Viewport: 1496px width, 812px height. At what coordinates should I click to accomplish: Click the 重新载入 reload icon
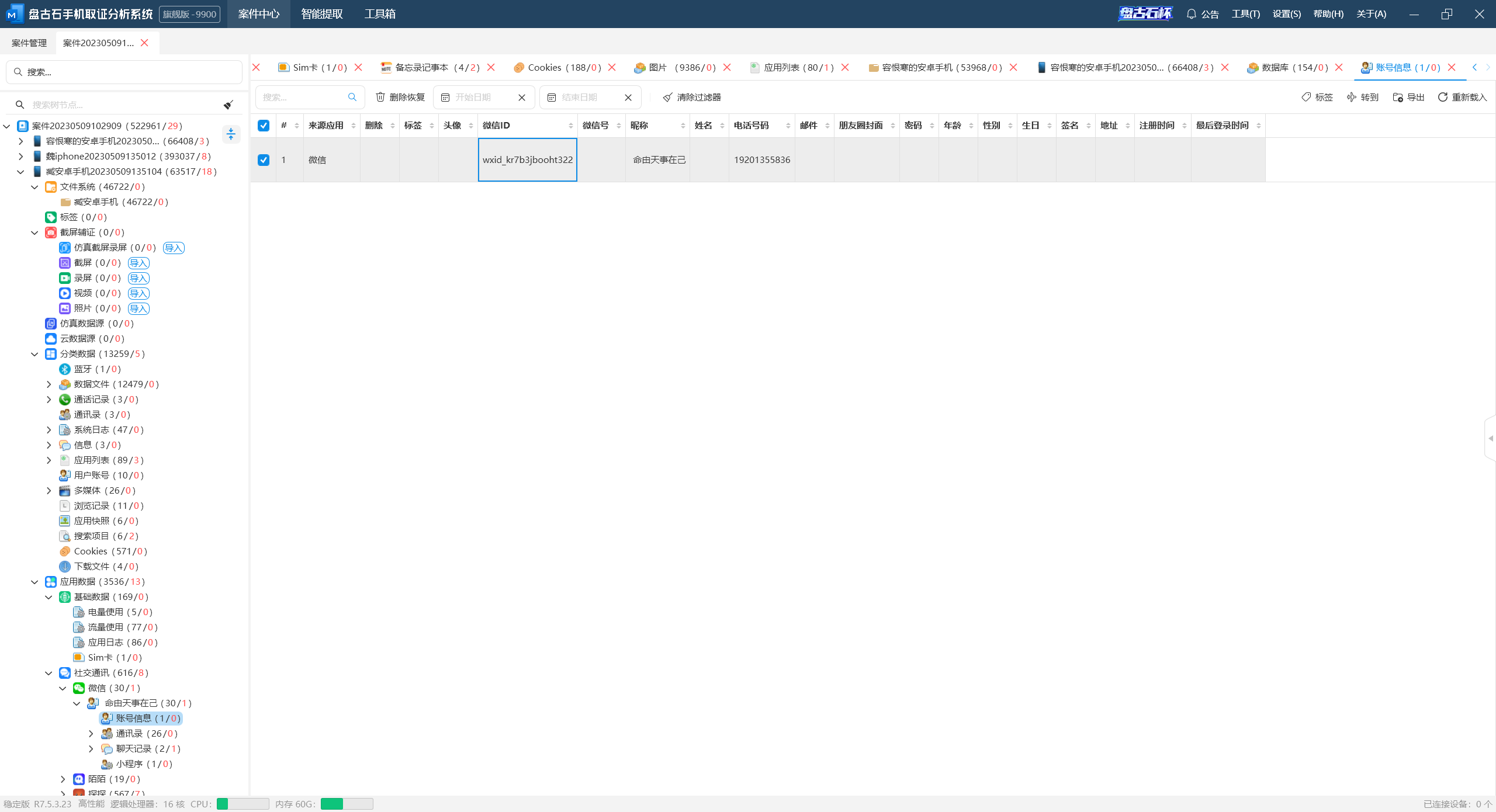[x=1443, y=98]
